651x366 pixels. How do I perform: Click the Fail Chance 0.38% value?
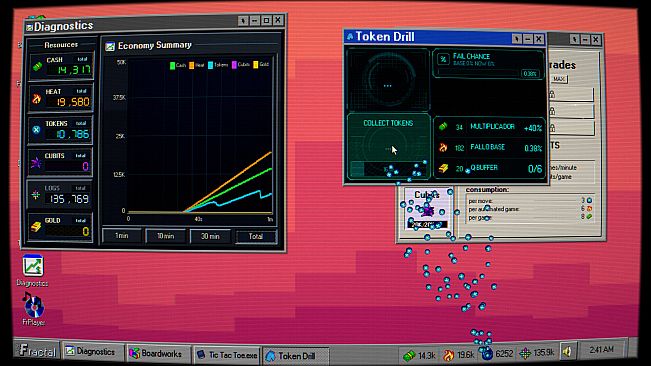click(530, 73)
